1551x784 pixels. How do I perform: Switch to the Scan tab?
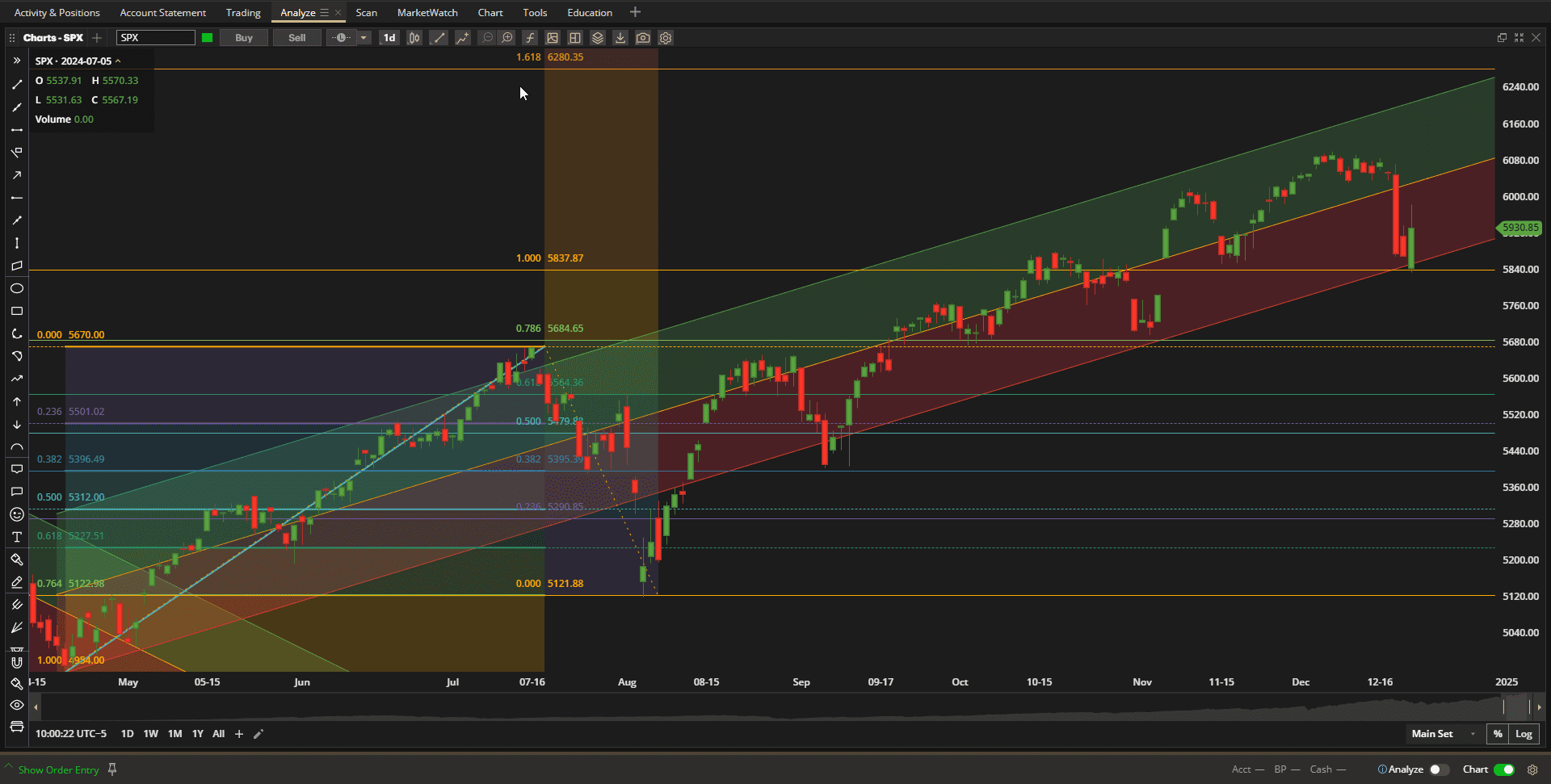367,13
